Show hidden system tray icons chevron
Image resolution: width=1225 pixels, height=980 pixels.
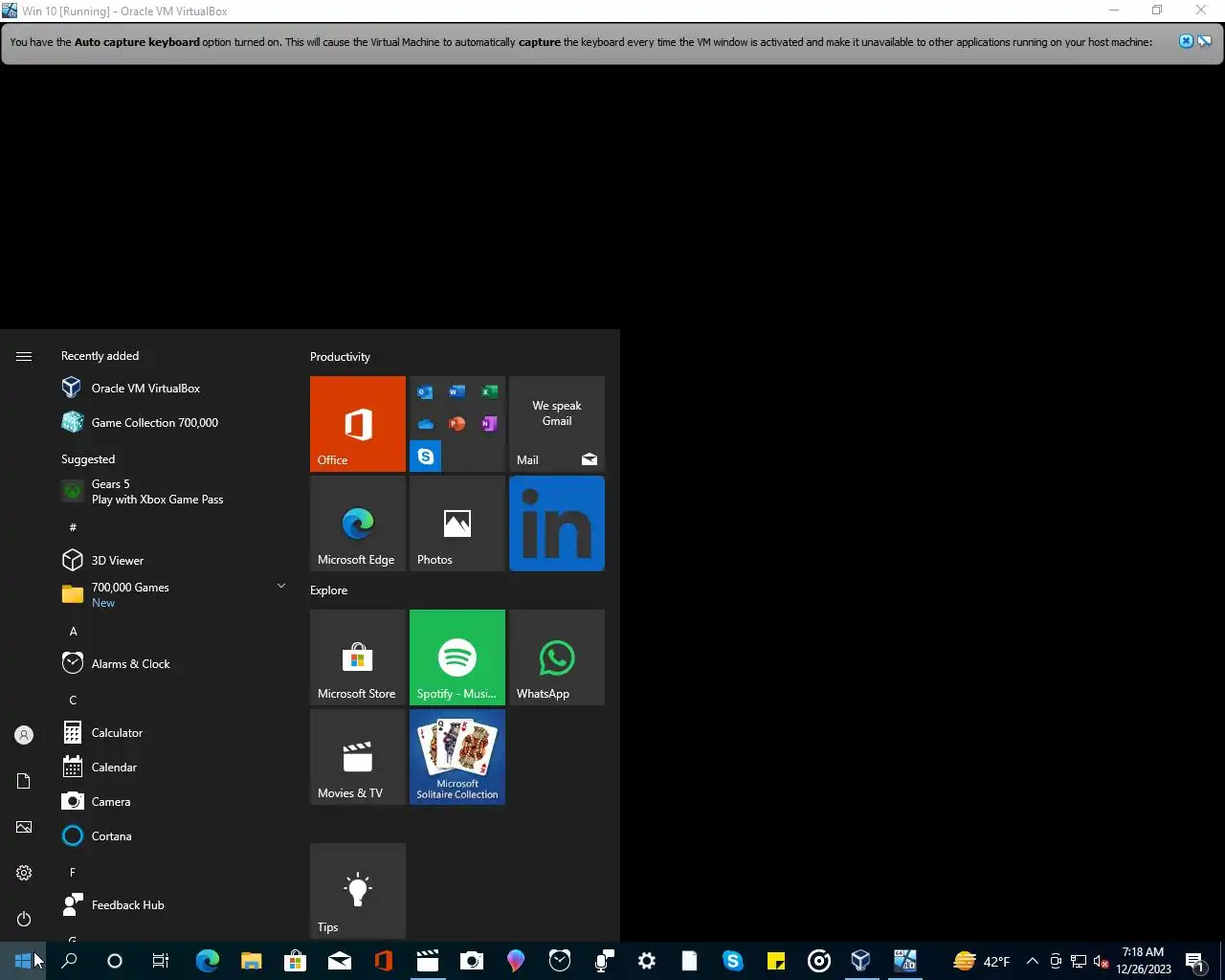(1033, 961)
